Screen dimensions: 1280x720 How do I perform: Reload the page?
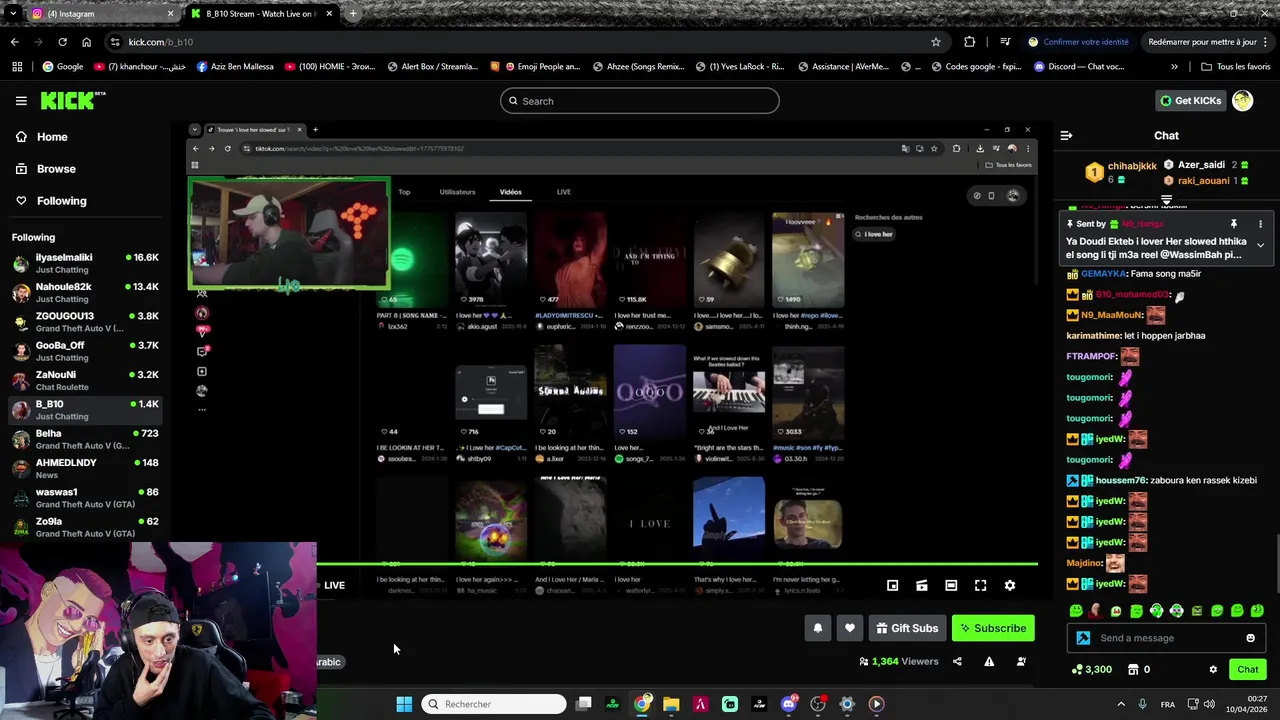point(62,42)
